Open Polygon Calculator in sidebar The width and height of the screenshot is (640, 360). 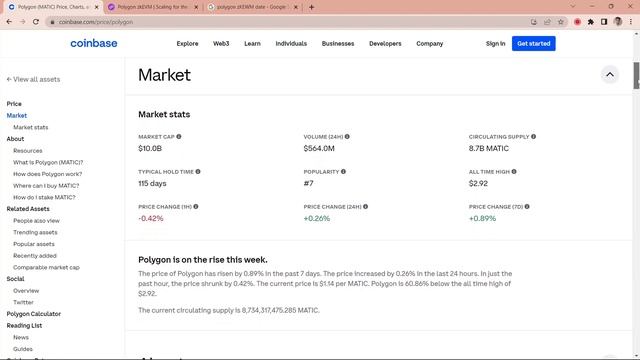point(33,314)
